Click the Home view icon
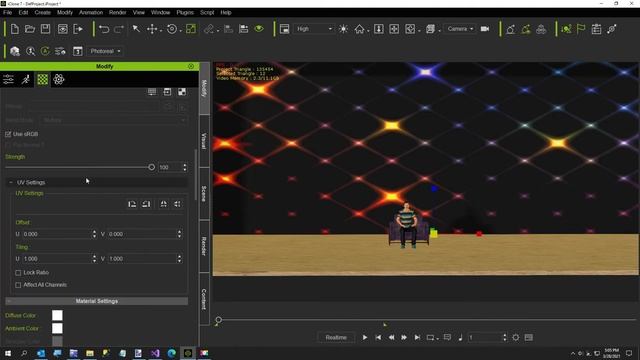This screenshot has height=360, width=640. pos(359,29)
